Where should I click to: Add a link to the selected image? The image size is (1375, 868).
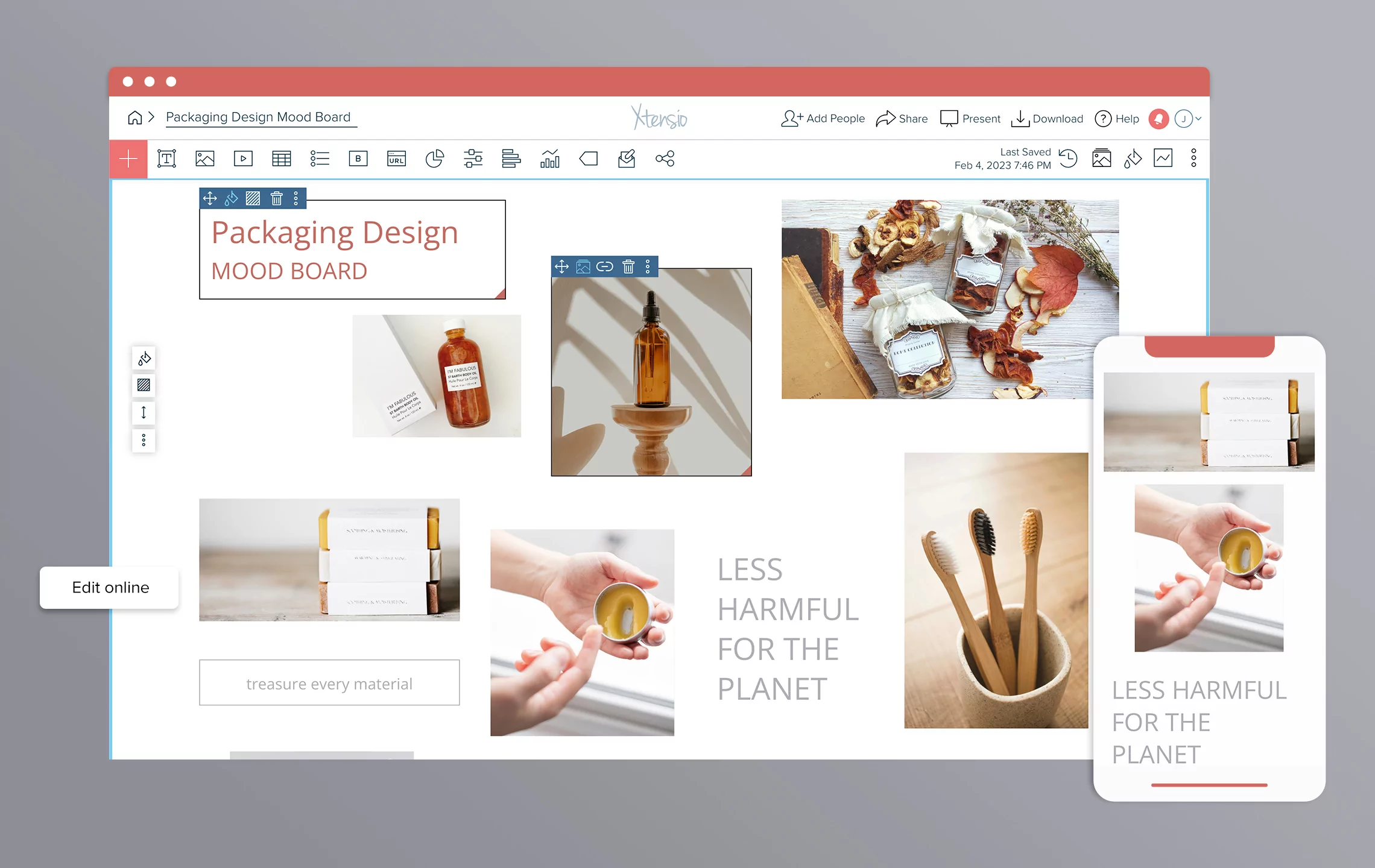point(604,266)
